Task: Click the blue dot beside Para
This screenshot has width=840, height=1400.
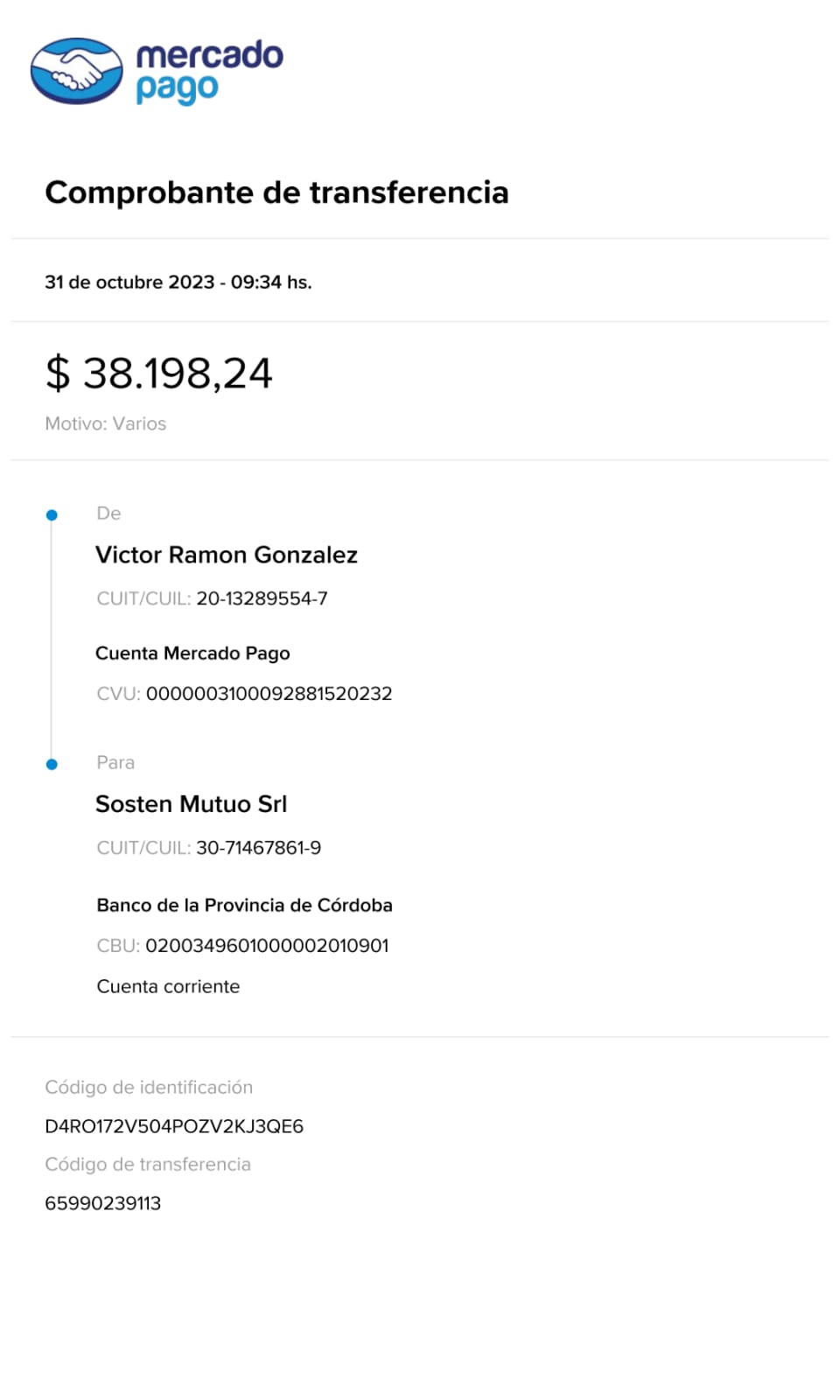Action: [x=52, y=765]
